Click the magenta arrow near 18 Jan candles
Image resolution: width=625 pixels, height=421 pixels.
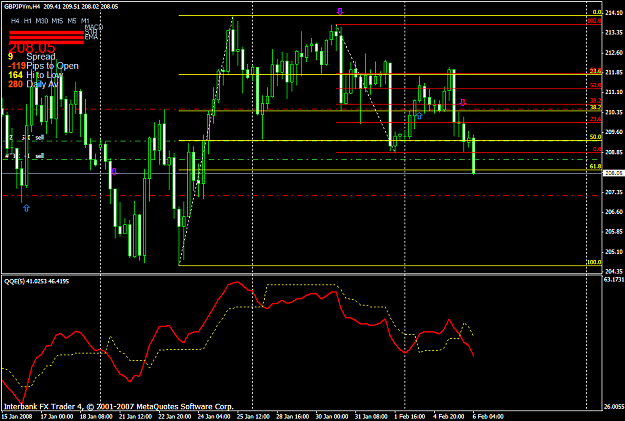pyautogui.click(x=114, y=172)
